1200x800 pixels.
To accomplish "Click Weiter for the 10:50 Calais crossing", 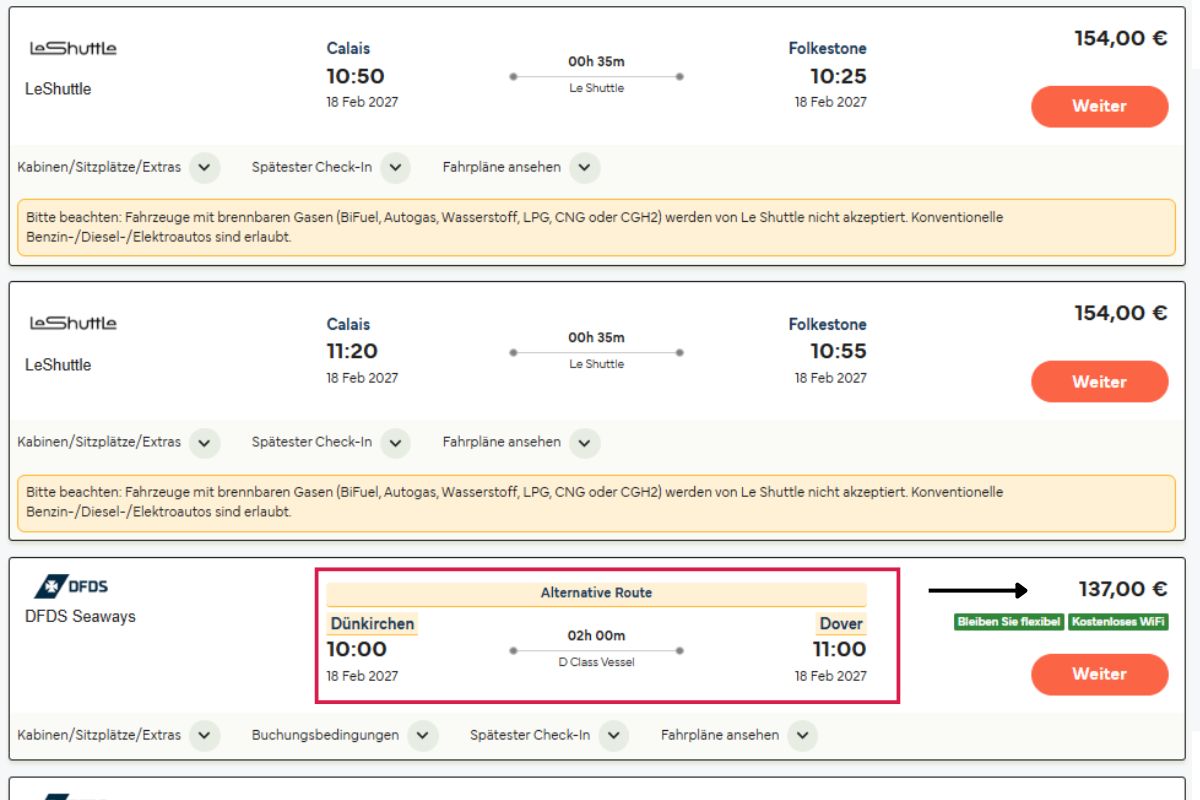I will tap(1099, 106).
